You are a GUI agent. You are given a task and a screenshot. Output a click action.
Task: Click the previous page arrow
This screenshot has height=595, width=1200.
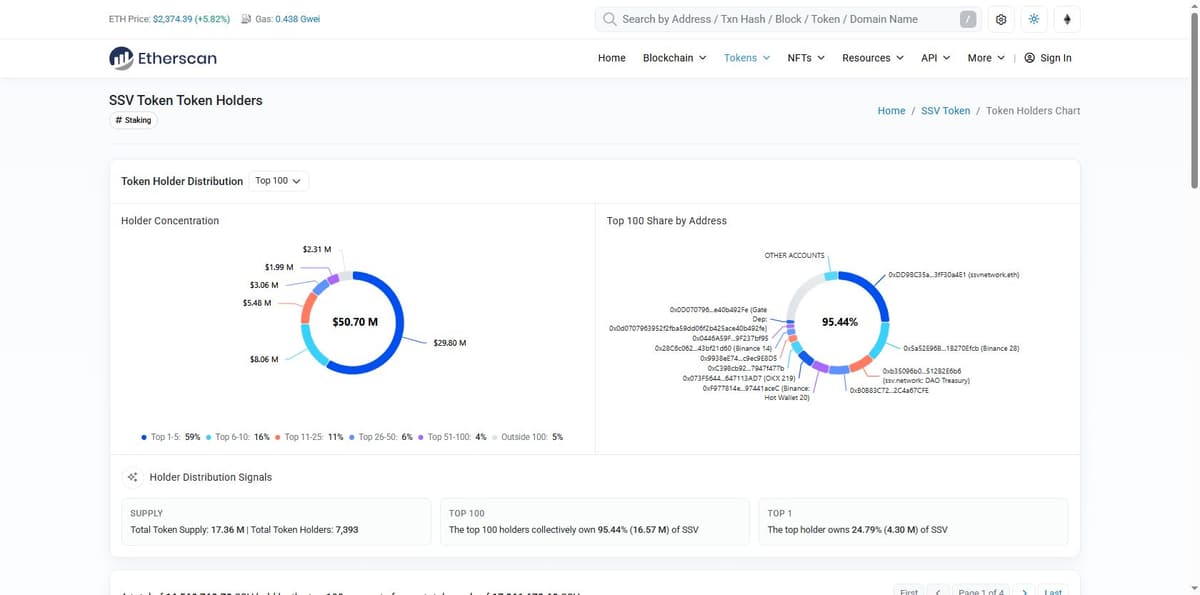coord(939,591)
